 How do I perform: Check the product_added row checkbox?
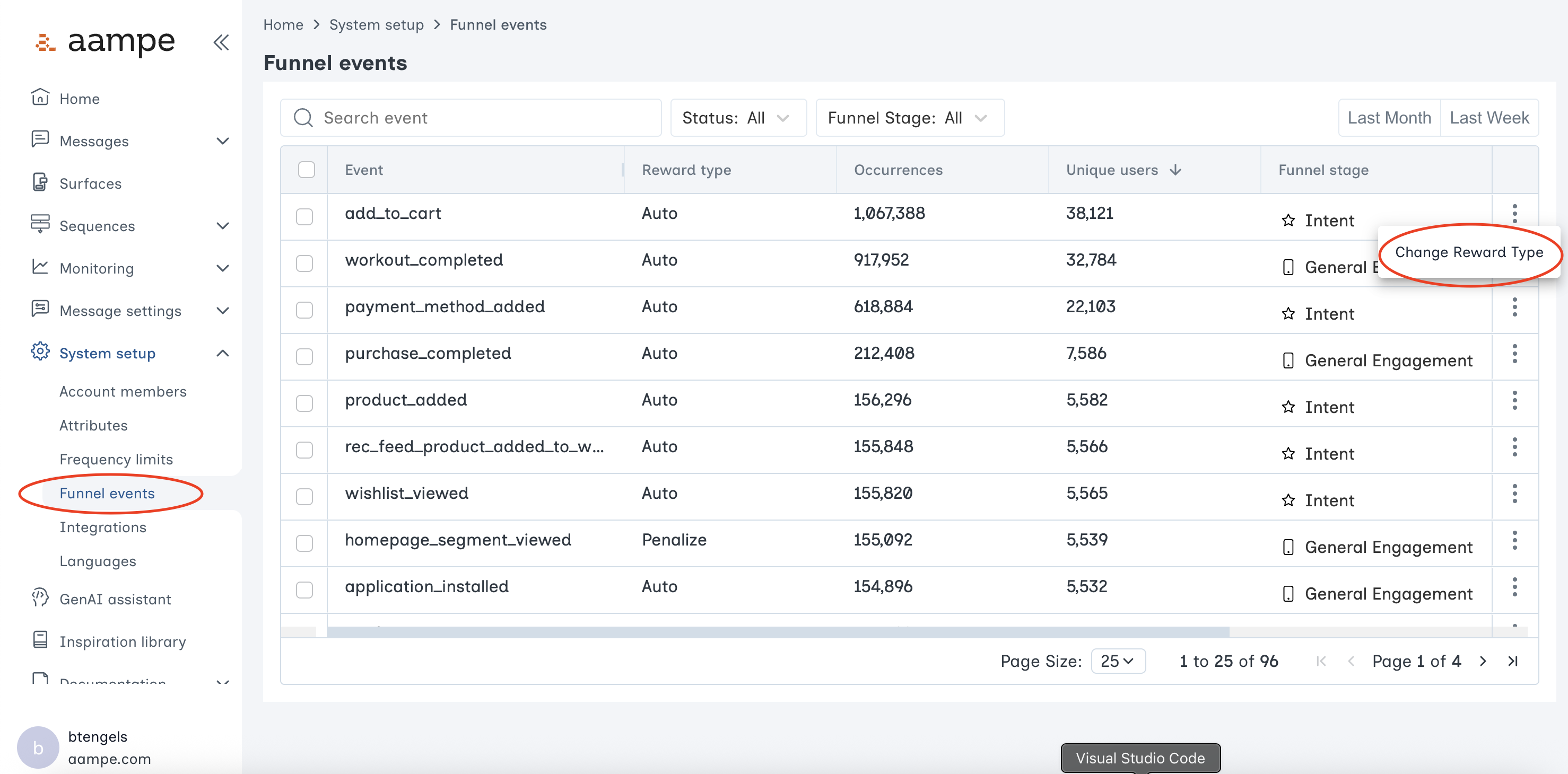[x=304, y=403]
